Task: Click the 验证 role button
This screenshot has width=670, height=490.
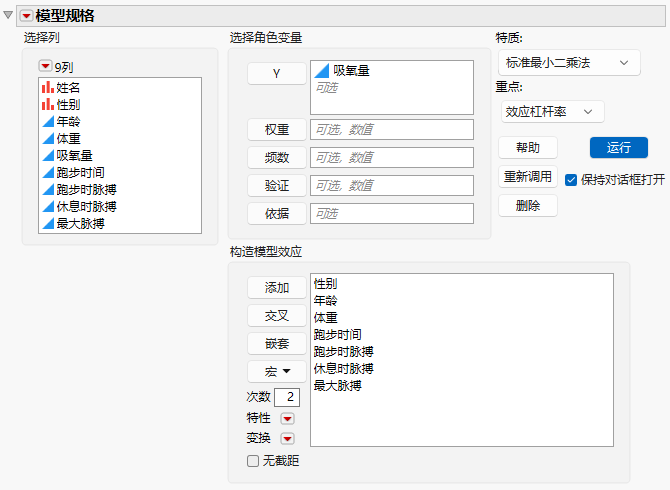Action: point(276,185)
